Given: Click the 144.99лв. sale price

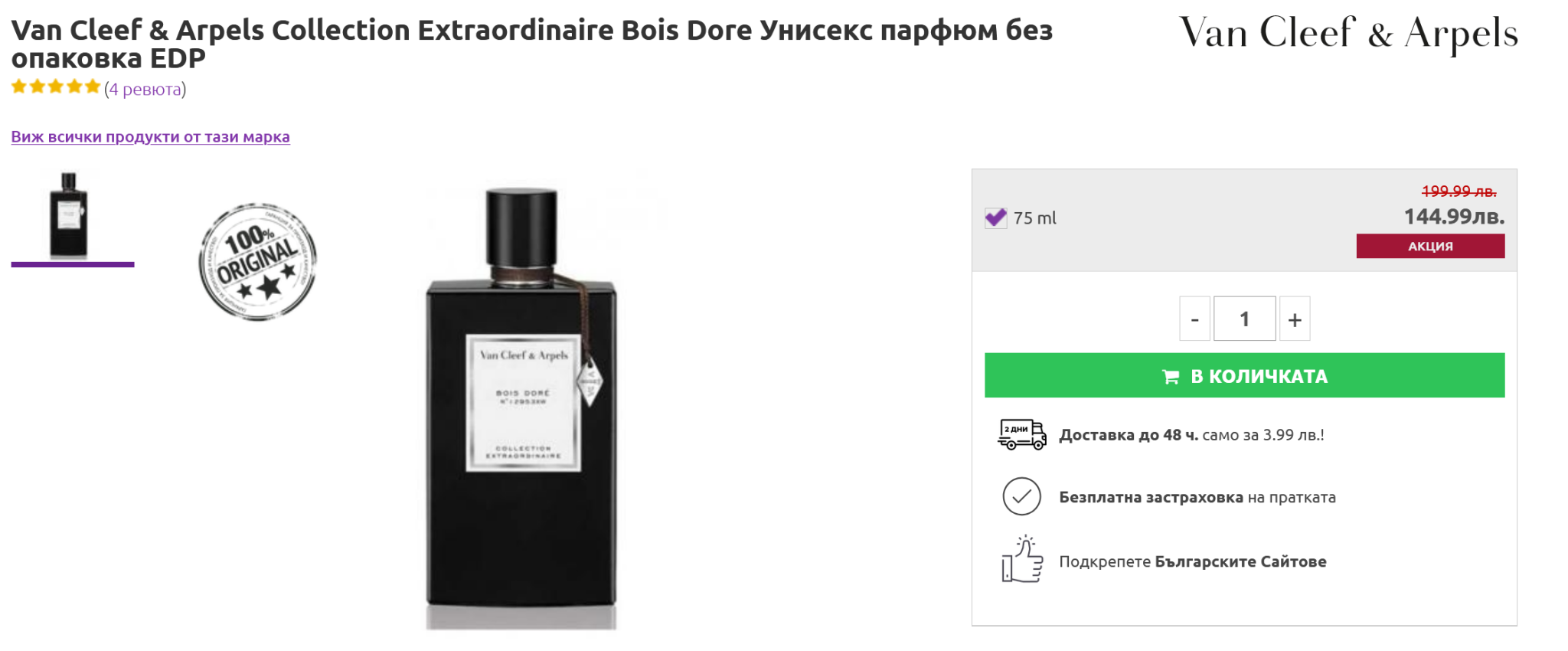Looking at the screenshot, I should 1453,217.
